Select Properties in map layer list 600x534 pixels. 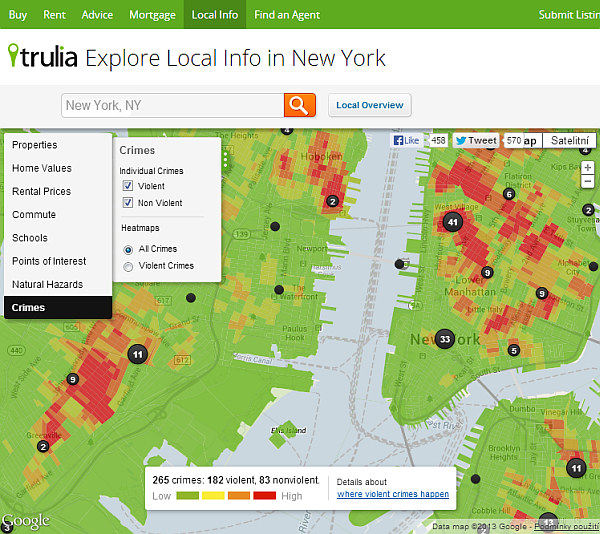tap(58, 145)
